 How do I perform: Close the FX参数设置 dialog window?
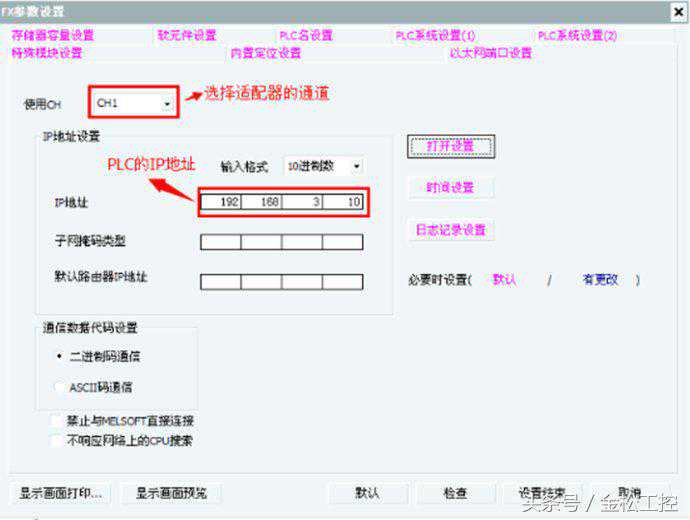pyautogui.click(x=679, y=12)
